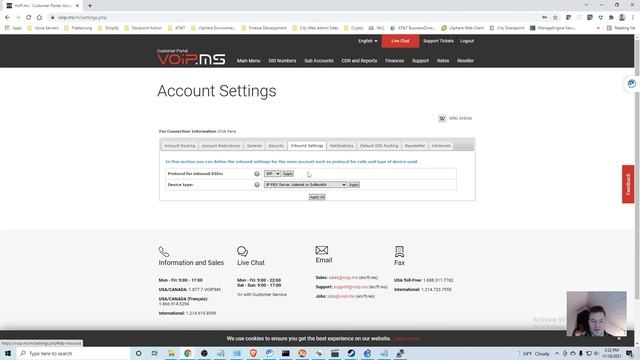Open the Voice Servers bookmark folder
The height and width of the screenshot is (360, 640).
[x=43, y=28]
